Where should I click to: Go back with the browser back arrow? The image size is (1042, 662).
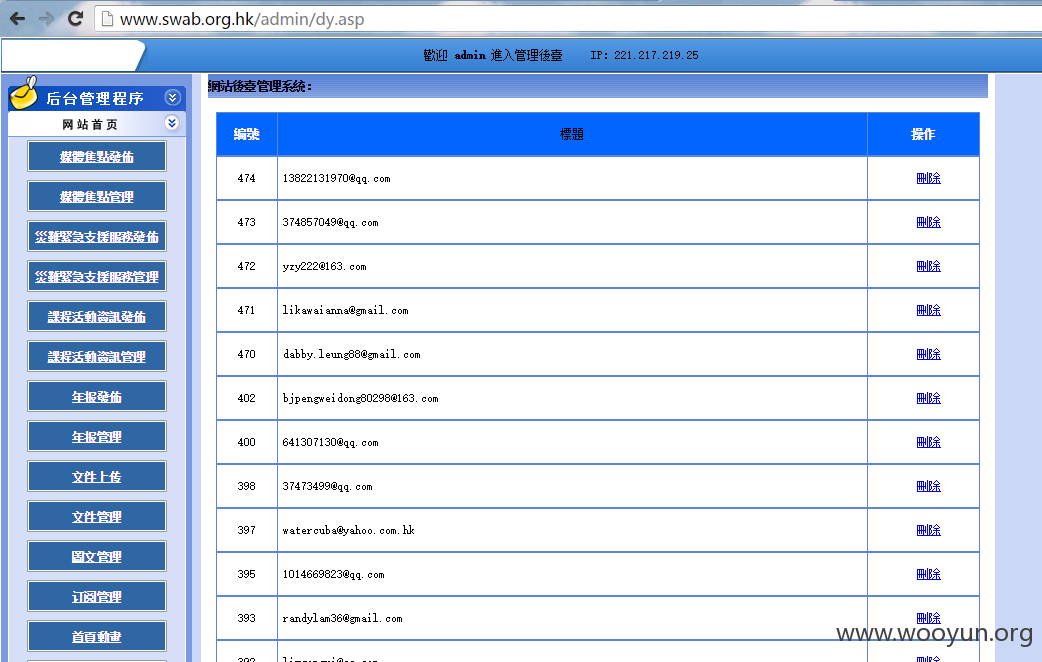pyautogui.click(x=17, y=19)
